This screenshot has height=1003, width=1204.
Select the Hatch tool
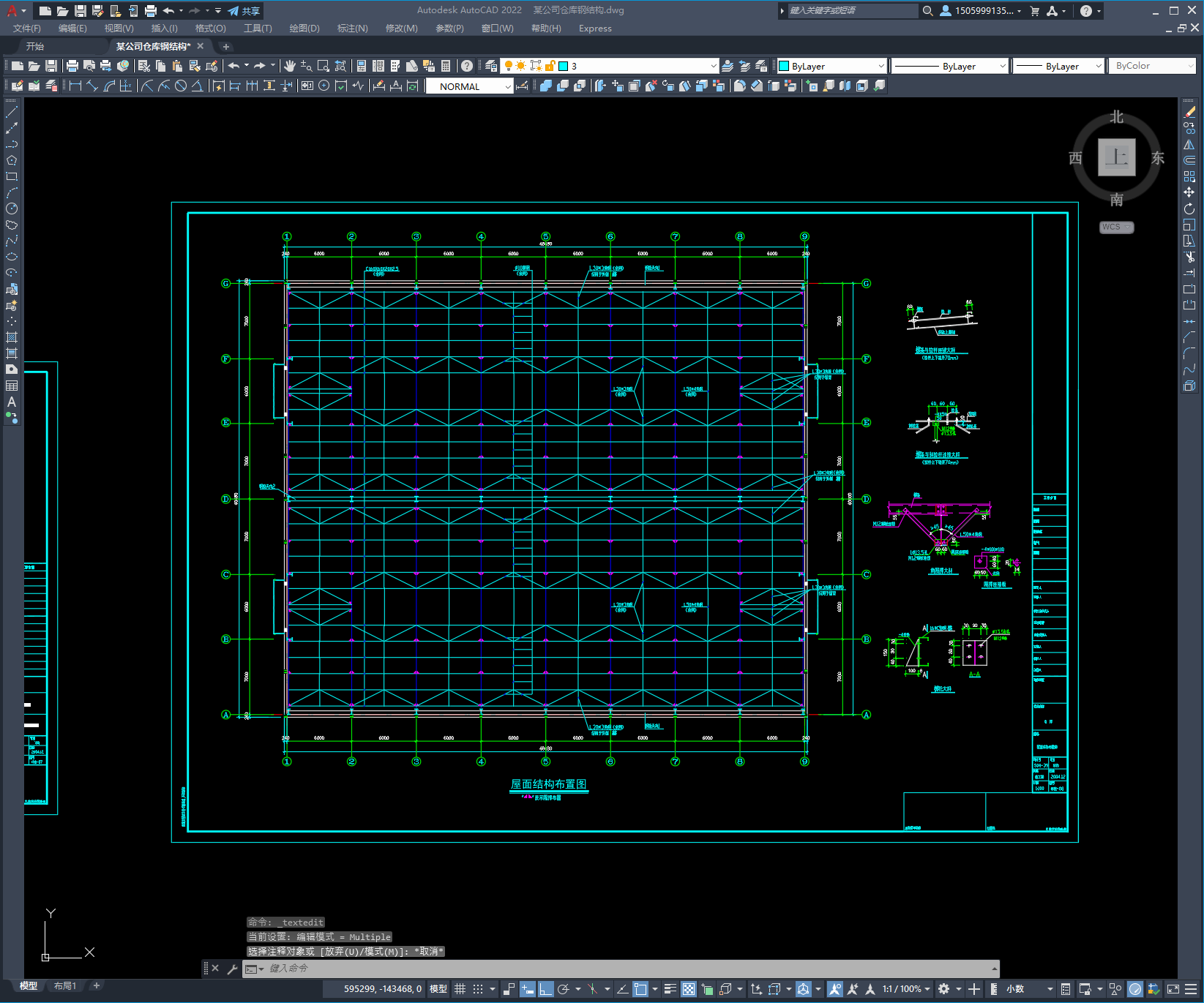[12, 337]
